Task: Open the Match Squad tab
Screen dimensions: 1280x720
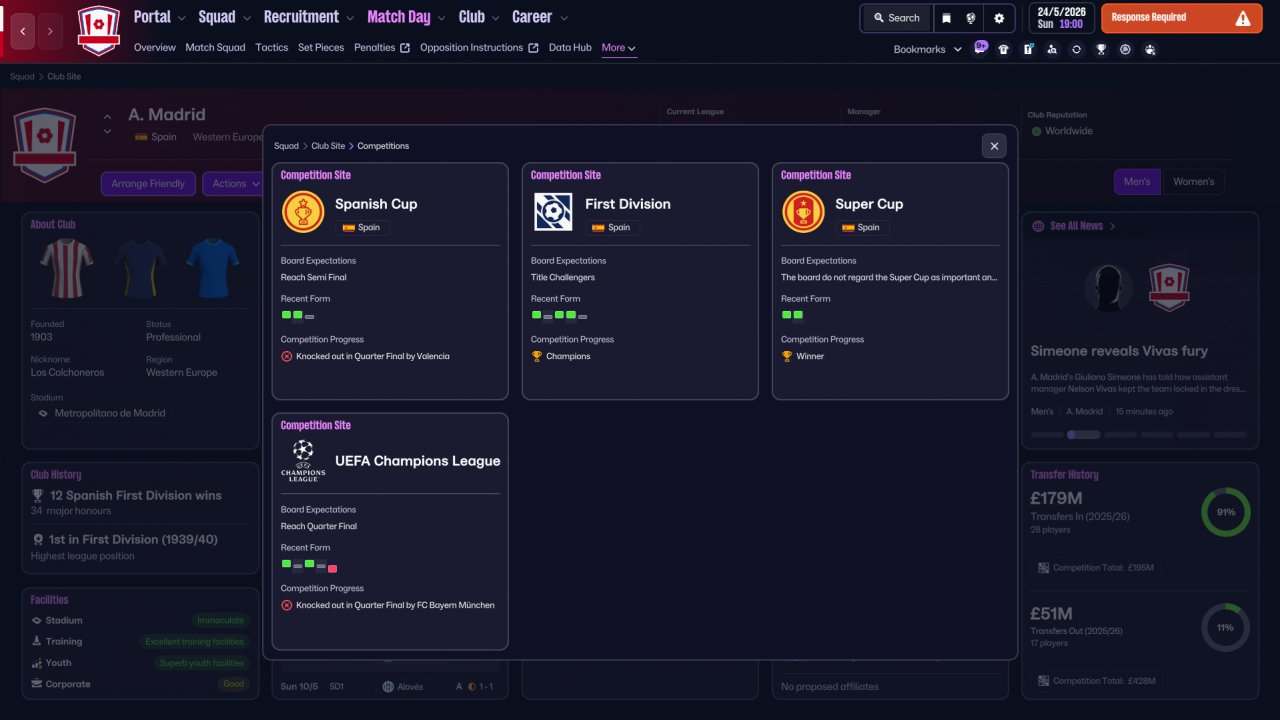Action: (x=215, y=47)
